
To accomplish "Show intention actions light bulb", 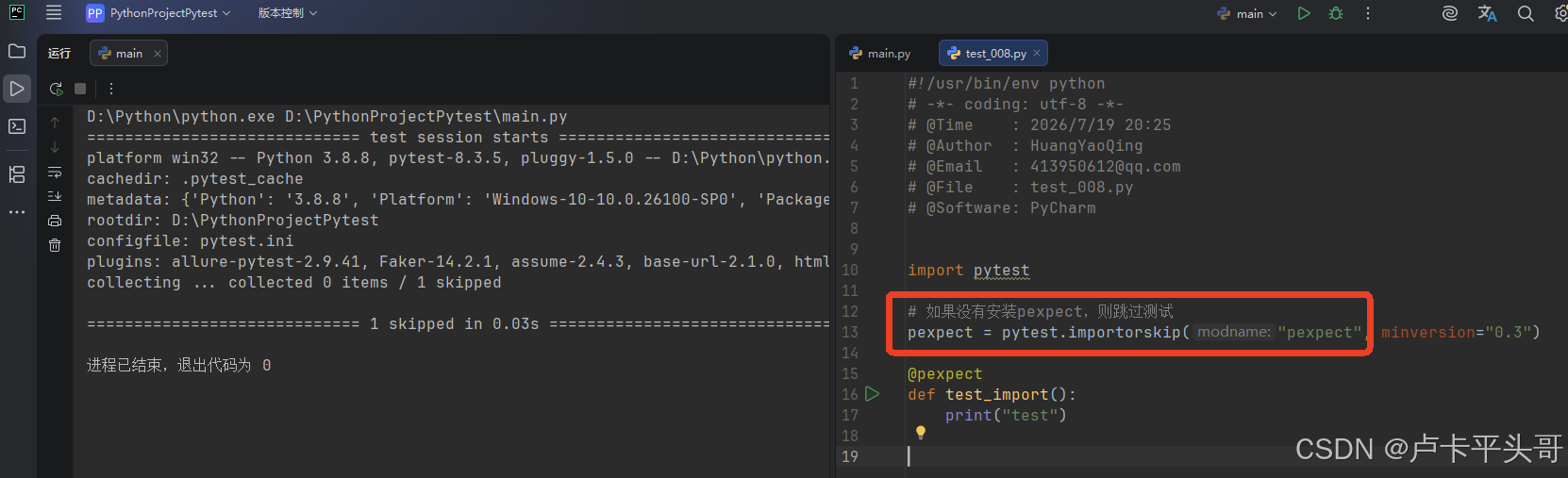I will pyautogui.click(x=921, y=433).
